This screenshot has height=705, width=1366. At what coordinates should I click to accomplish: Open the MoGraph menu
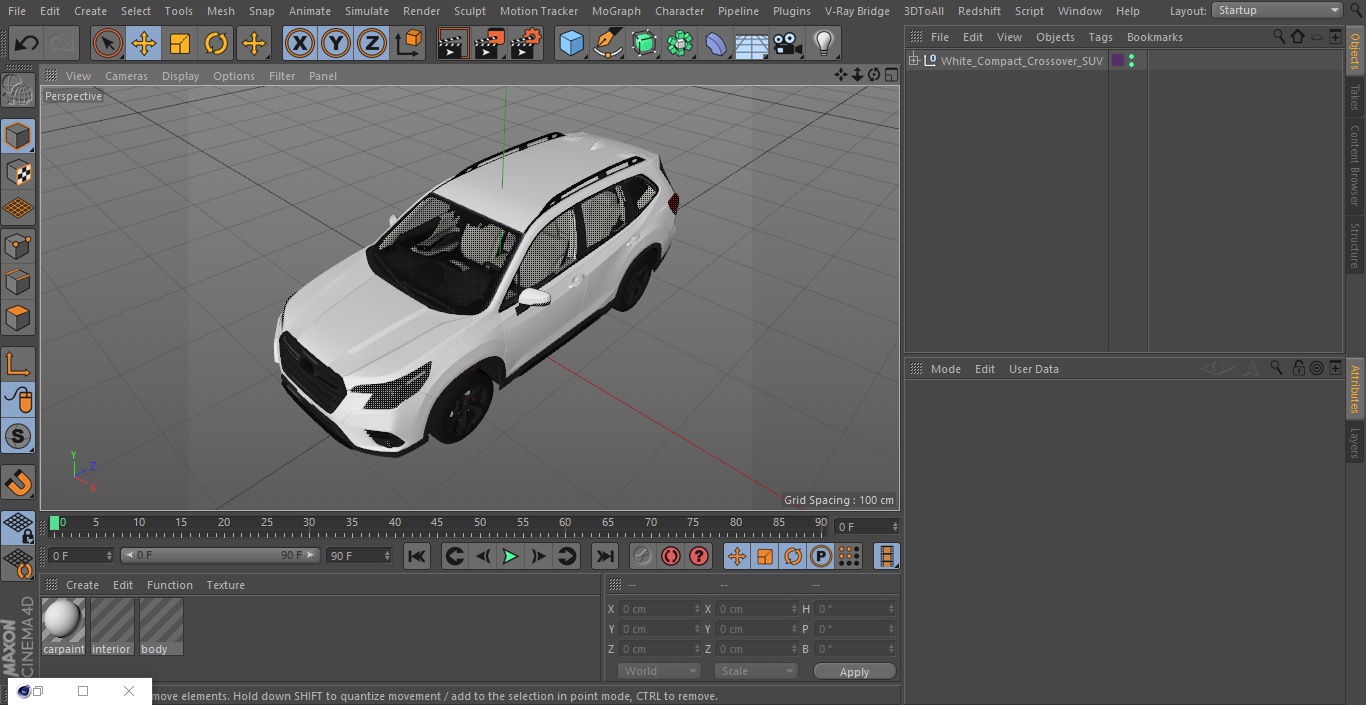click(x=616, y=11)
